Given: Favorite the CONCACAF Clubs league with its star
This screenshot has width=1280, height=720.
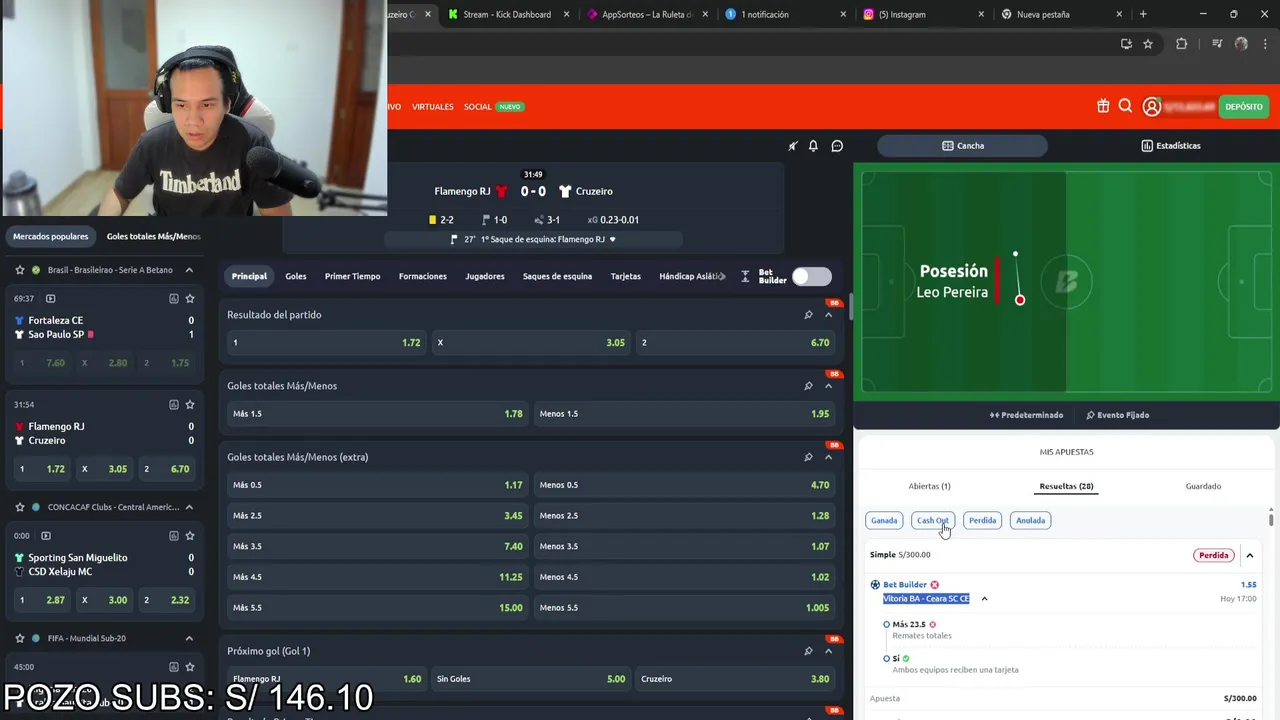Looking at the screenshot, I should (x=20, y=507).
